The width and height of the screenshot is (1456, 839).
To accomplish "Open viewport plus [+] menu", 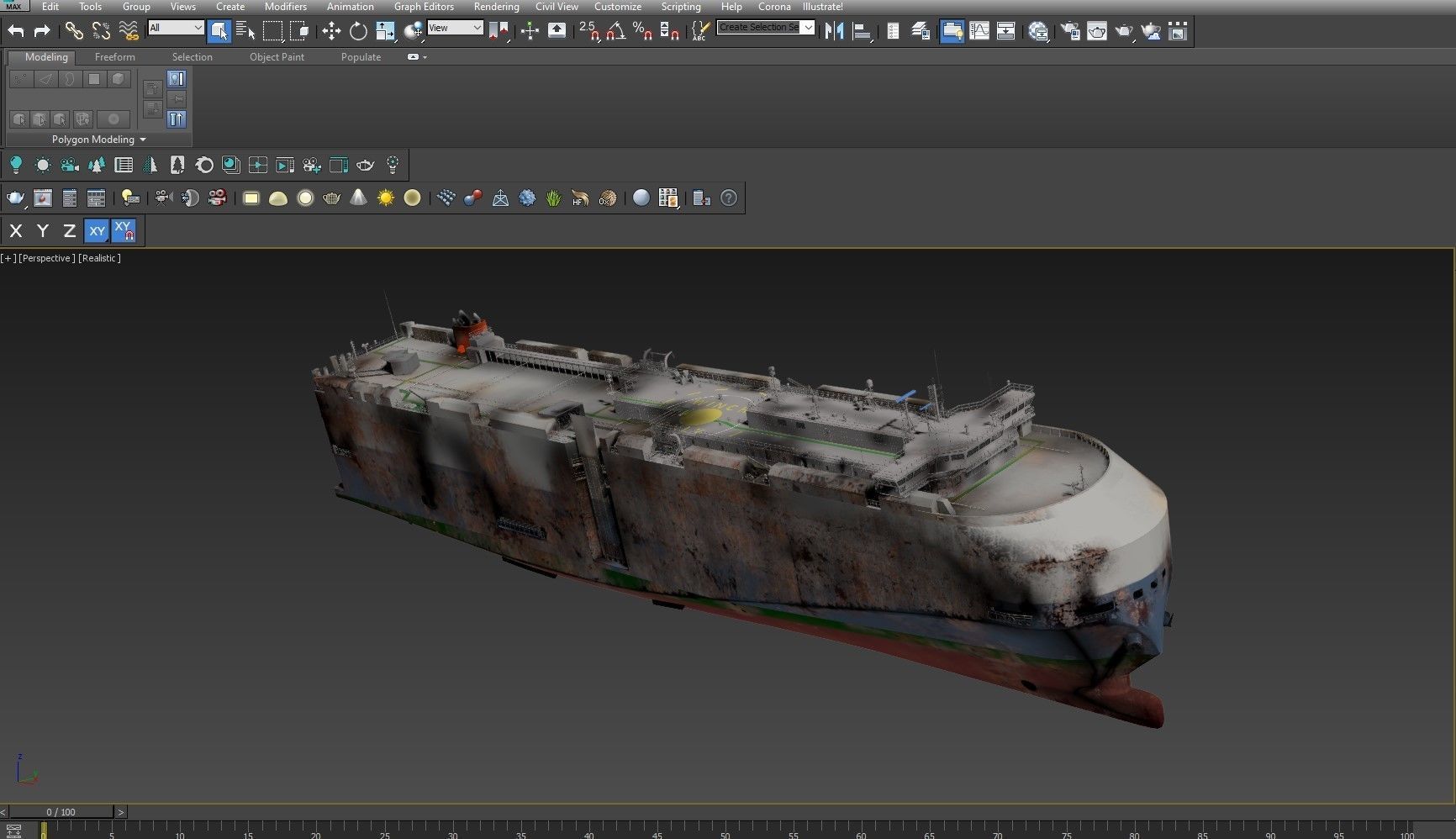I will point(8,258).
